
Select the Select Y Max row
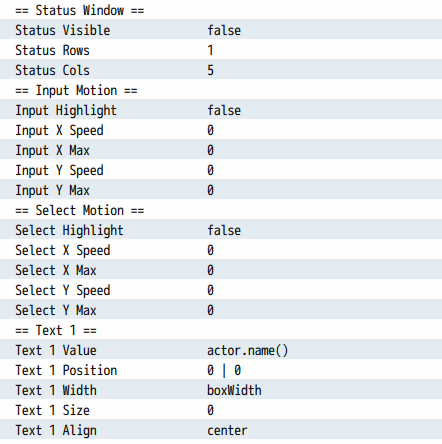point(221,309)
